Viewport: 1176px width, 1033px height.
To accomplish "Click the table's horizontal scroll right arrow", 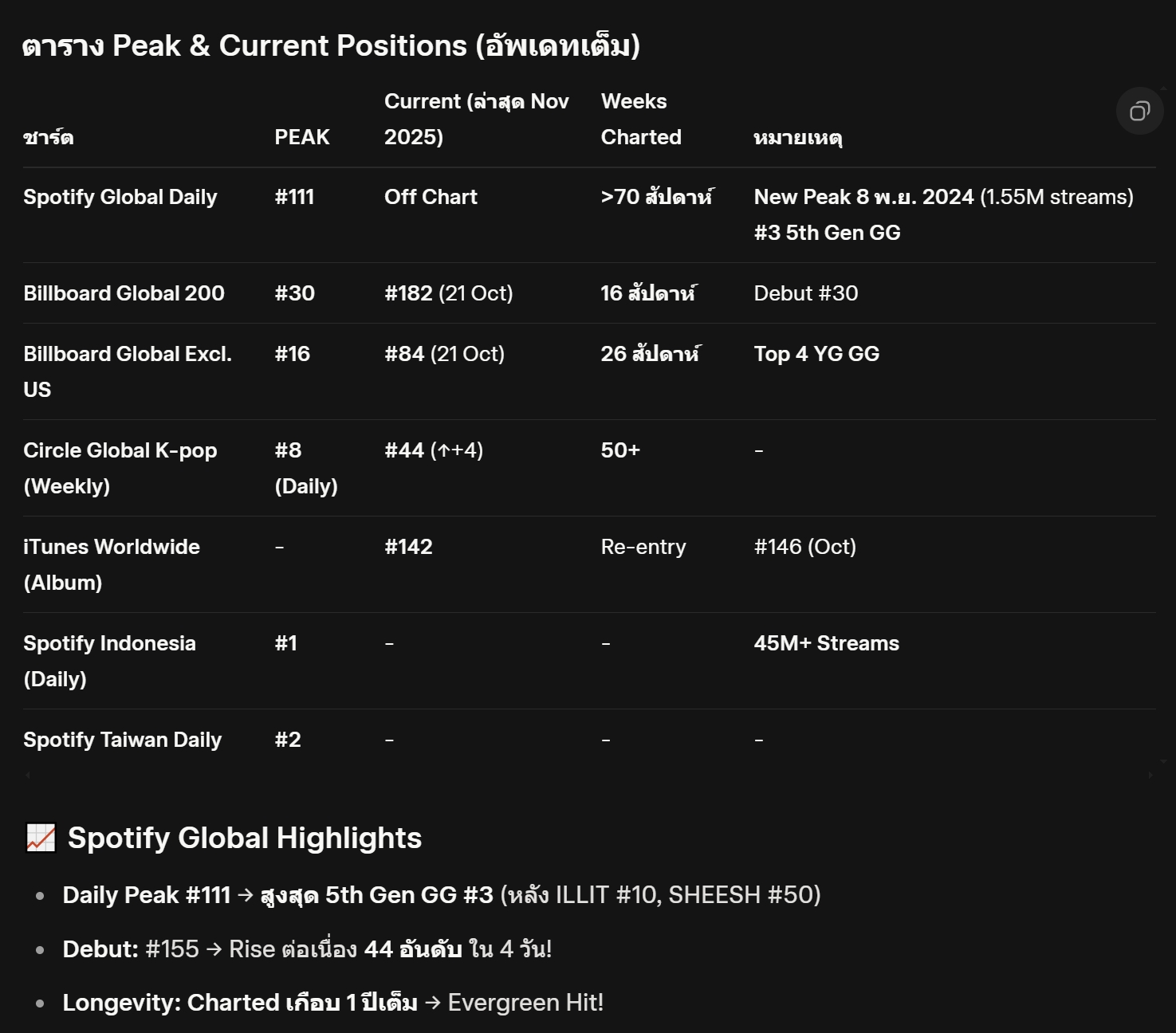I will [1150, 774].
